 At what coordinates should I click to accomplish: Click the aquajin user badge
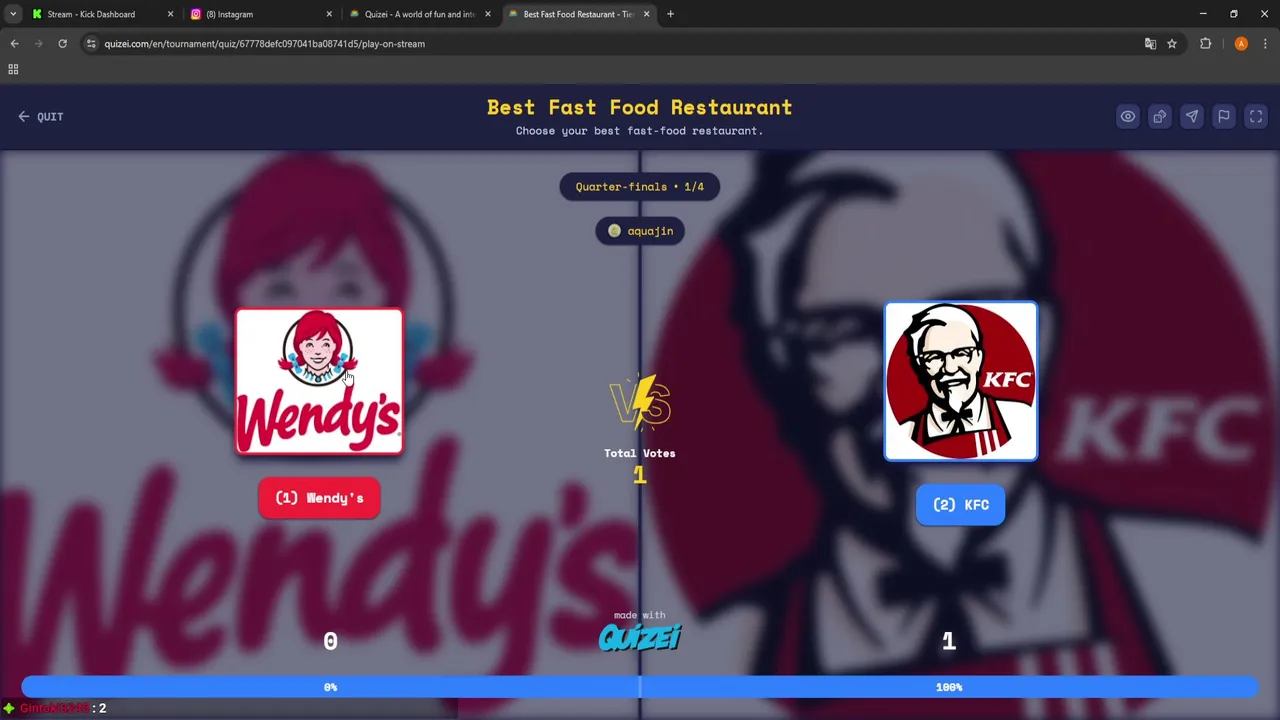640,231
